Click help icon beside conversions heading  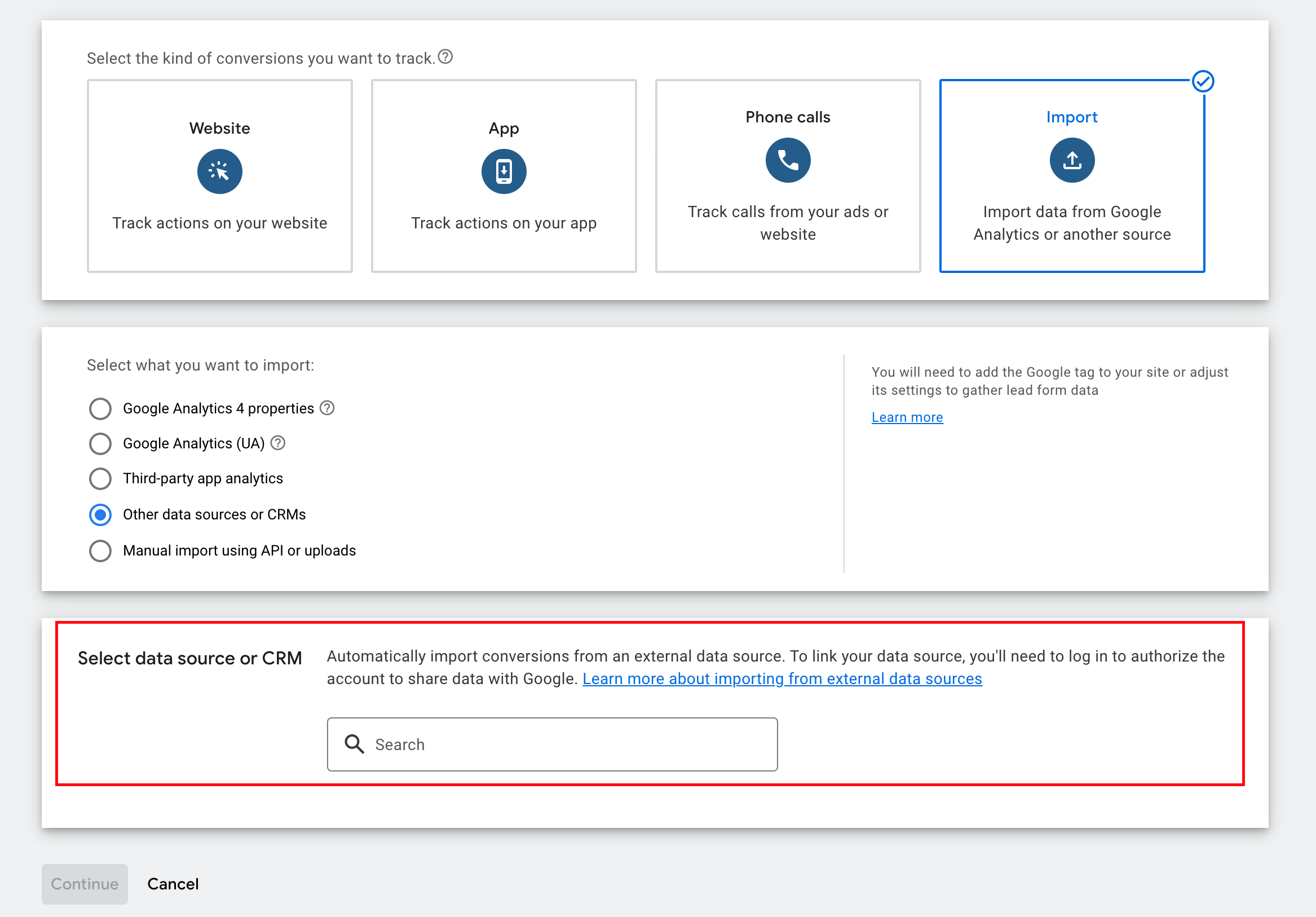tap(445, 57)
